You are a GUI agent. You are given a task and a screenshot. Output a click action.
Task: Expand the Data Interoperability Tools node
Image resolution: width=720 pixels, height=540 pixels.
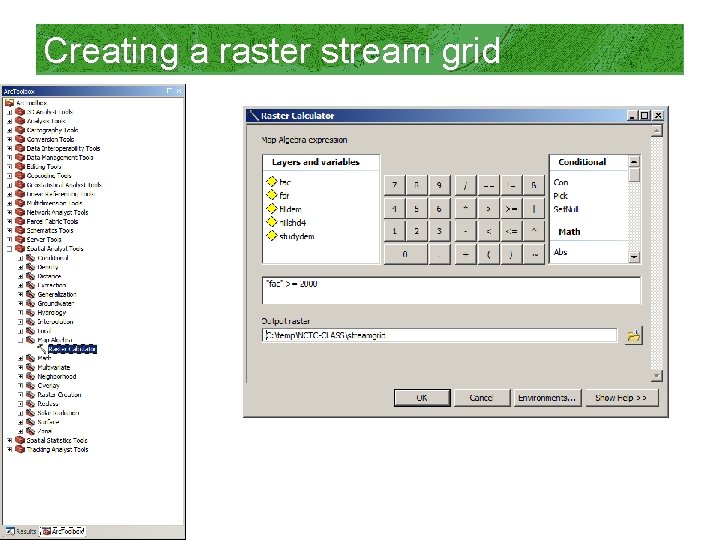pos(10,148)
